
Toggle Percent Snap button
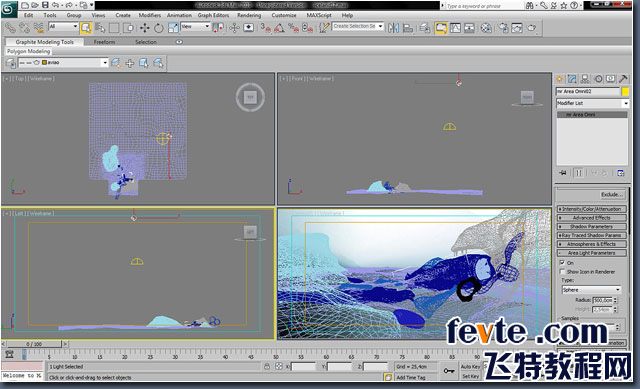point(293,28)
